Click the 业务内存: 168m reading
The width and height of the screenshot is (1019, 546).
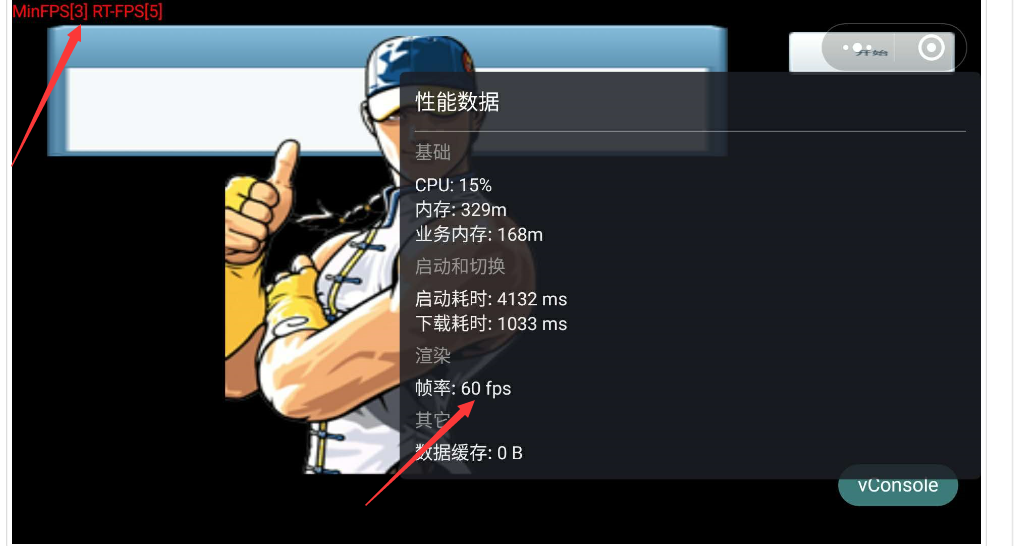pos(479,235)
